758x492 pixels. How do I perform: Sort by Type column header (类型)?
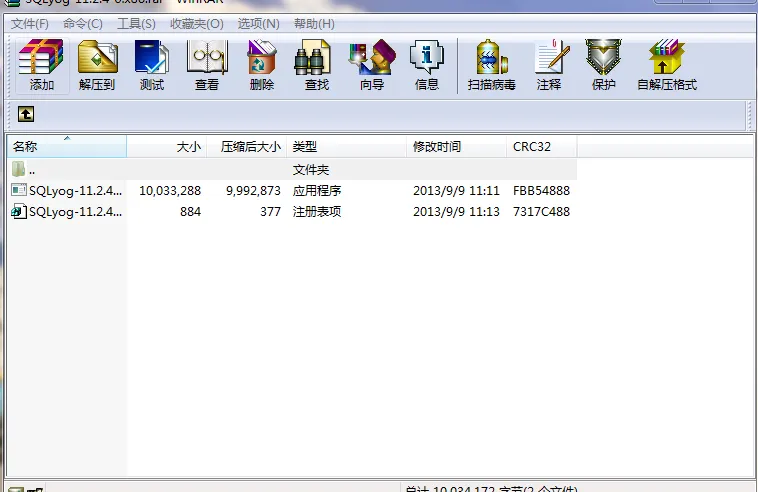[x=347, y=146]
